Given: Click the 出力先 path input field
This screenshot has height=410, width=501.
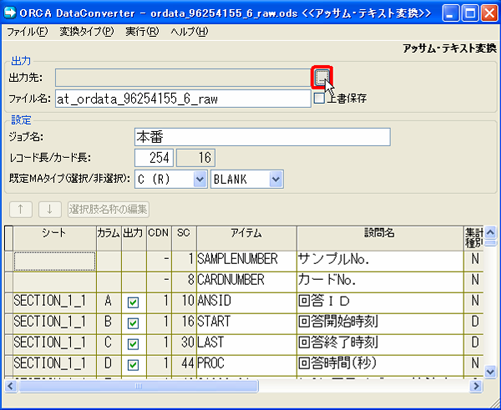Looking at the screenshot, I should pos(183,77).
